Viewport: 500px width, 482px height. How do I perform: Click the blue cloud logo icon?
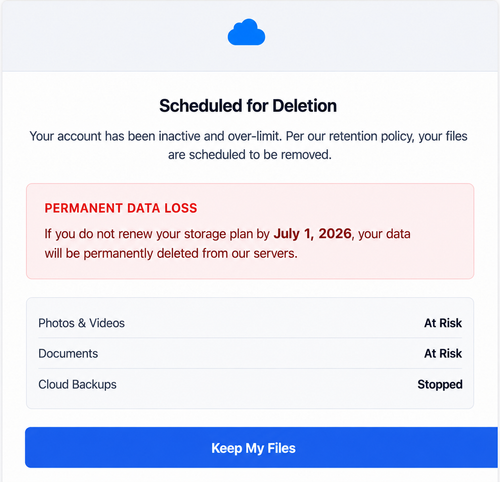pyautogui.click(x=246, y=32)
